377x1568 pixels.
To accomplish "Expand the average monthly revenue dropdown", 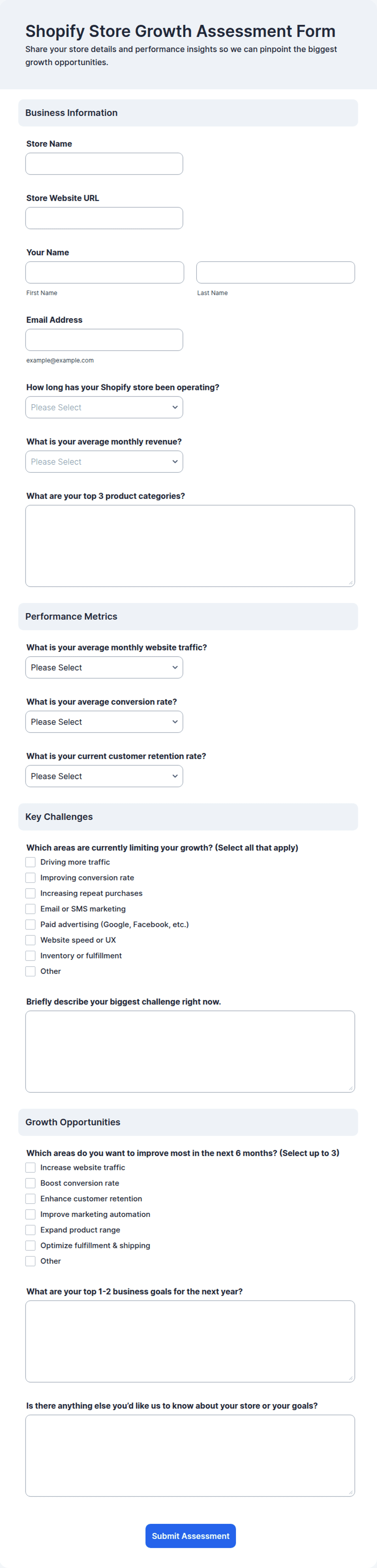I will (x=104, y=461).
